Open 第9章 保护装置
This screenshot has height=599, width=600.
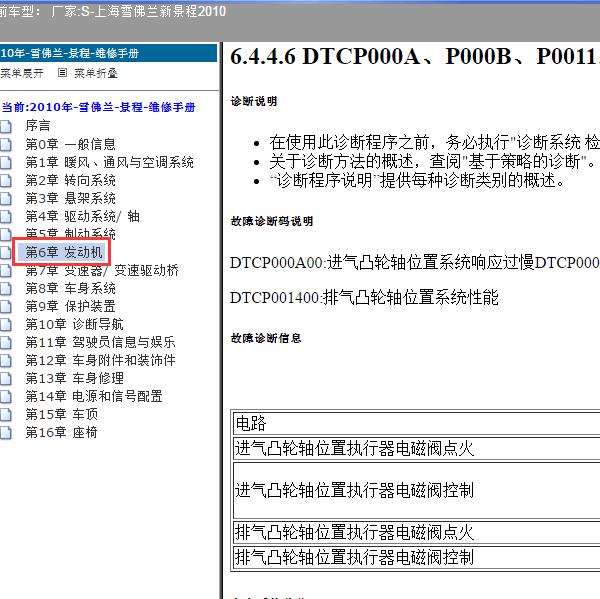70,306
